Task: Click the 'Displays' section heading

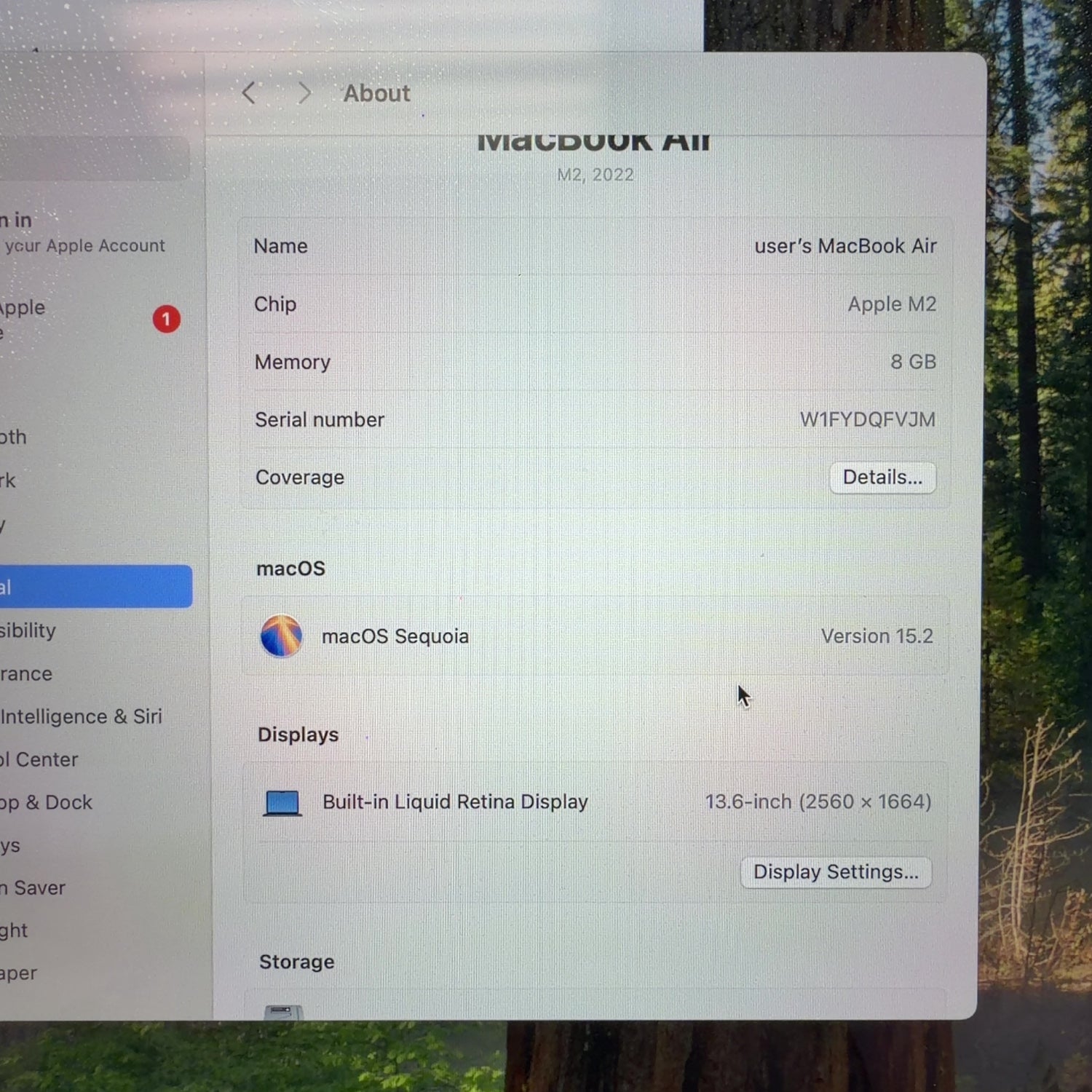Action: (x=298, y=735)
